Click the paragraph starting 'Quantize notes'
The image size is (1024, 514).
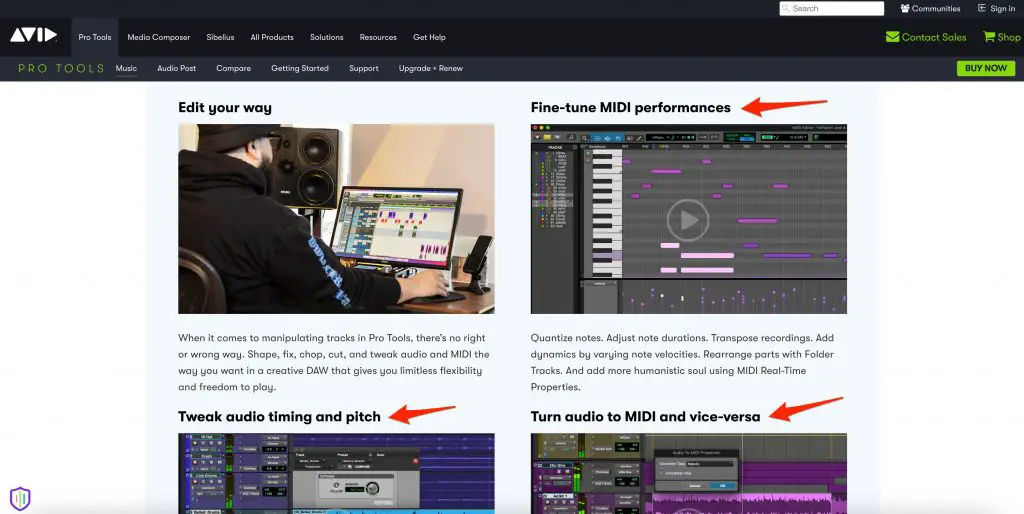[x=682, y=362]
